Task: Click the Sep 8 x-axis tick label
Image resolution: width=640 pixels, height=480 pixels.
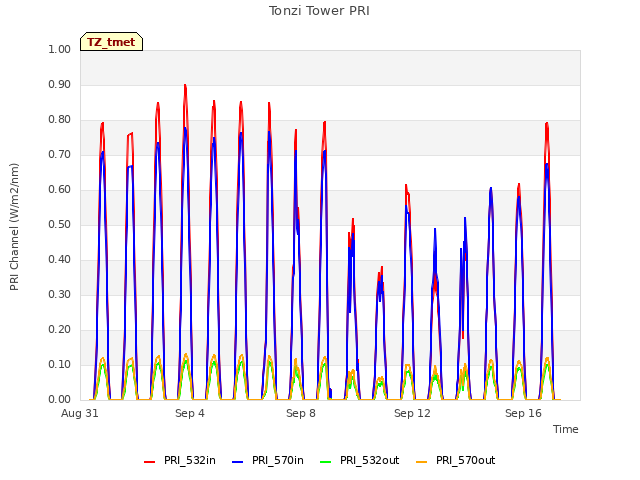Action: pyautogui.click(x=301, y=413)
